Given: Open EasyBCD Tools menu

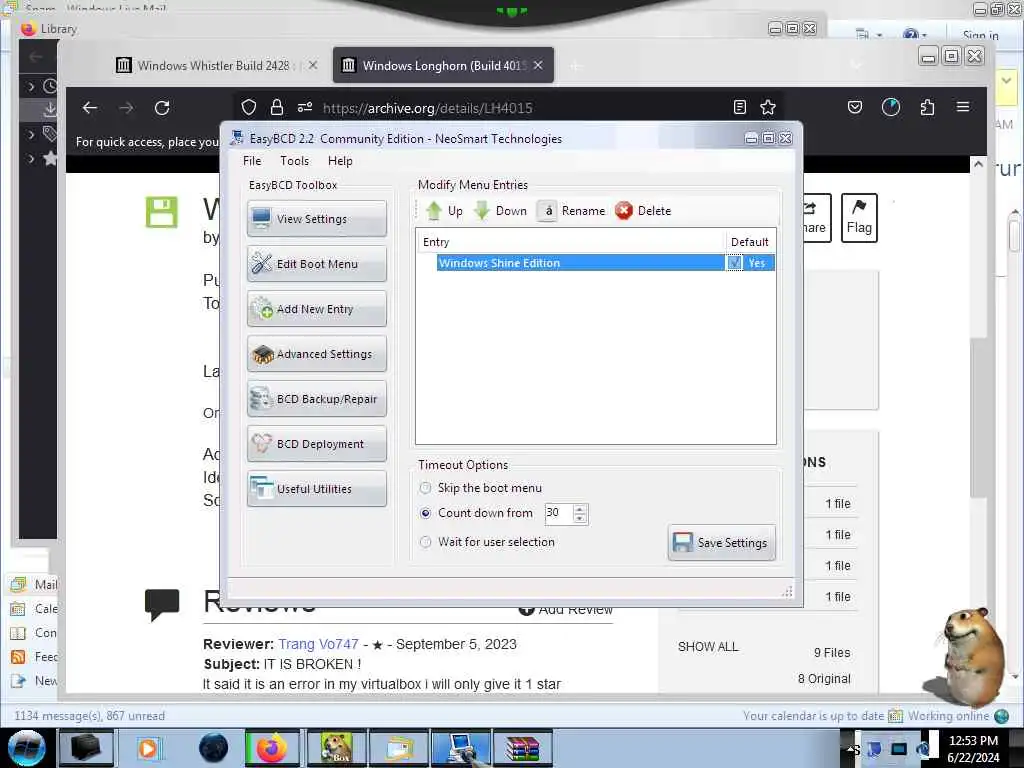Looking at the screenshot, I should 295,161.
